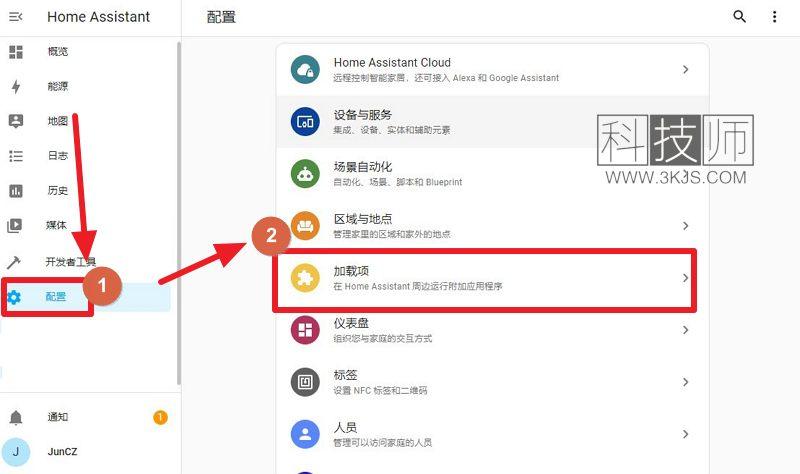This screenshot has width=800, height=474.
Task: Click the 地图 map icon
Action: pyautogui.click(x=16, y=121)
